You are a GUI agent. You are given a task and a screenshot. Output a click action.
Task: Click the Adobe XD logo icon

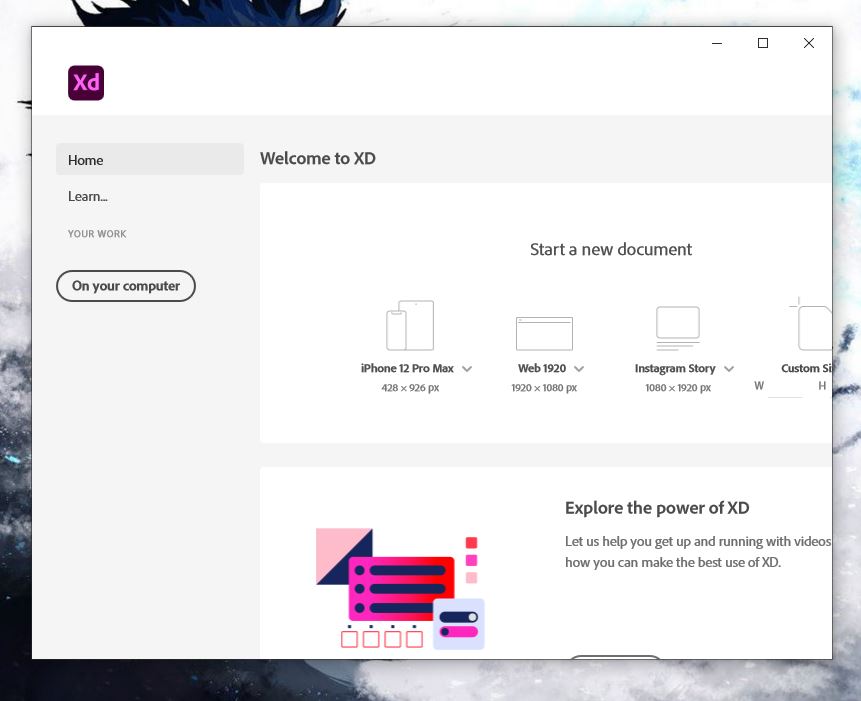click(86, 83)
